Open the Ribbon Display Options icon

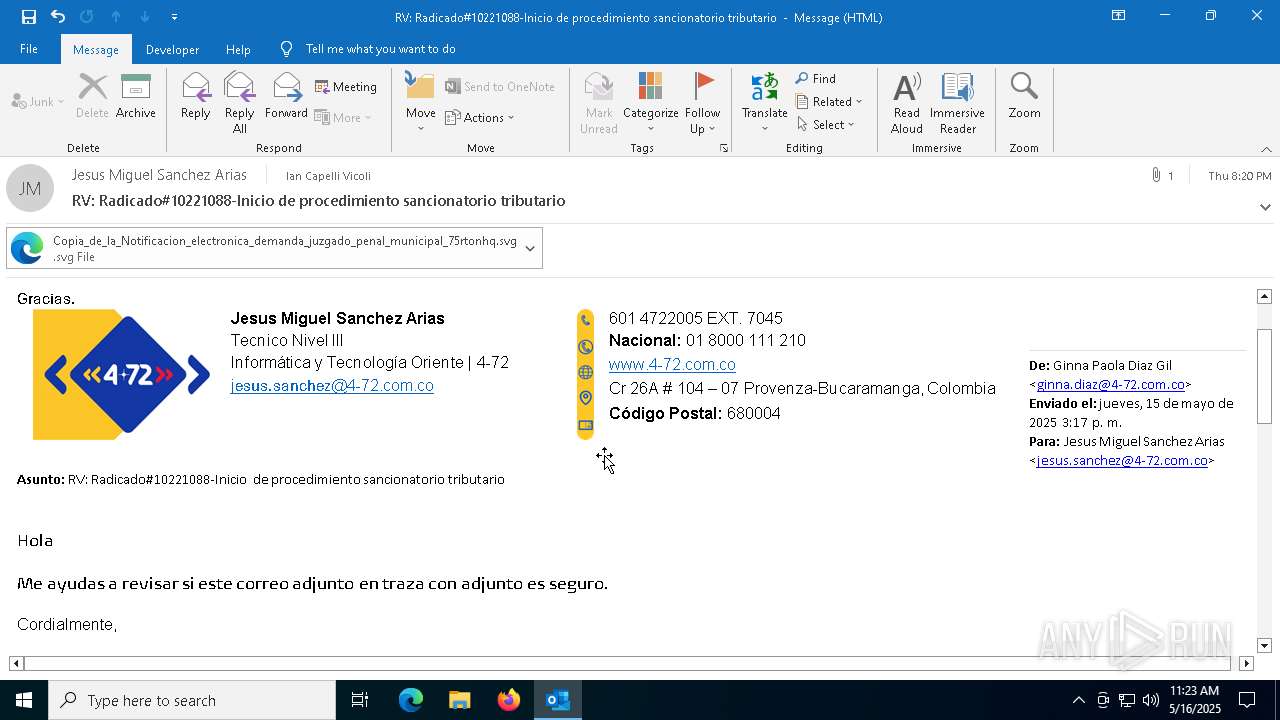1118,16
